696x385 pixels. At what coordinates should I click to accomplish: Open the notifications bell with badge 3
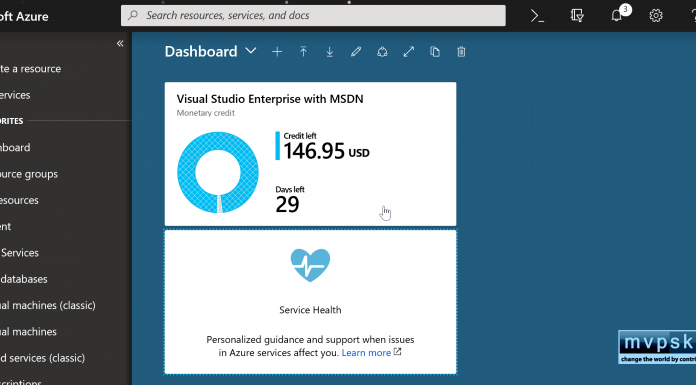(619, 14)
